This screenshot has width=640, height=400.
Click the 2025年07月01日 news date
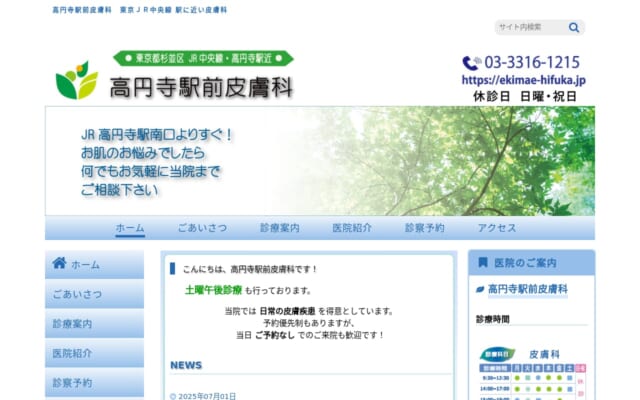207,396
